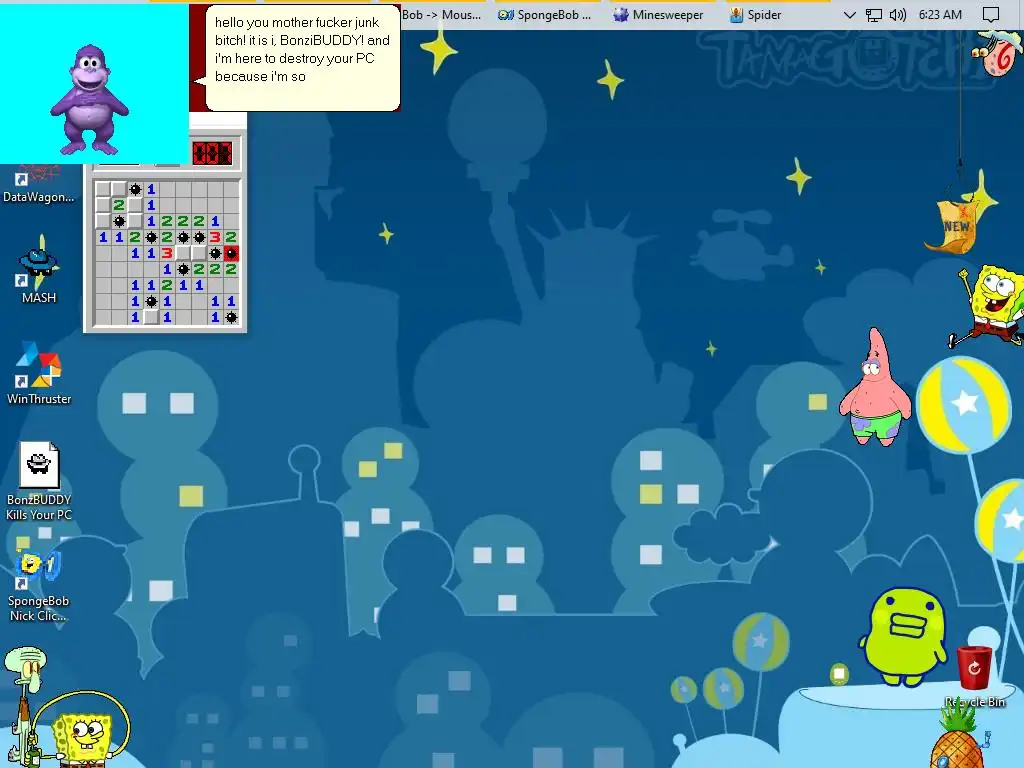Image resolution: width=1024 pixels, height=768 pixels.
Task: Click the purple BonziBUDDY gorilla character
Action: [89, 99]
